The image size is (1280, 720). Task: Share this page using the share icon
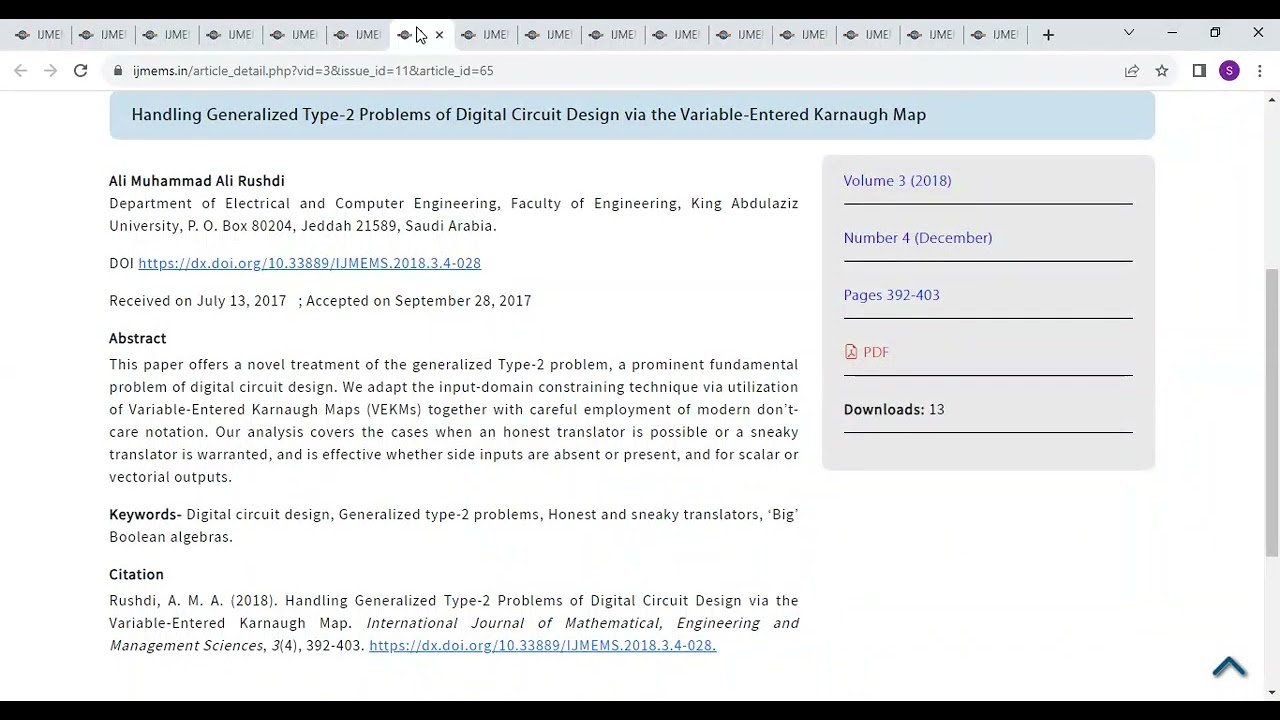pyautogui.click(x=1132, y=71)
